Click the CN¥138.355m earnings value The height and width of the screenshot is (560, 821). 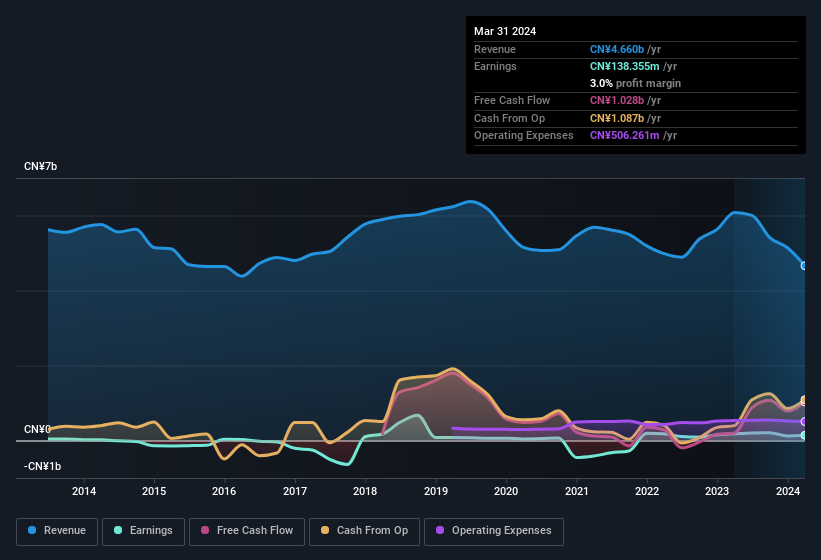pos(625,66)
